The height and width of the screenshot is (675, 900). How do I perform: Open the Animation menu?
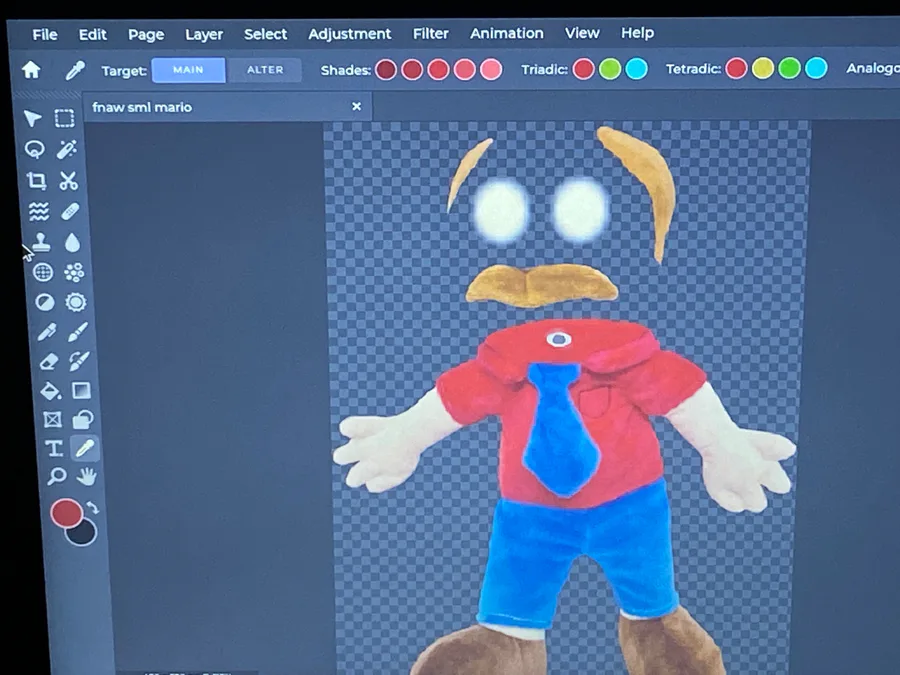coord(507,33)
